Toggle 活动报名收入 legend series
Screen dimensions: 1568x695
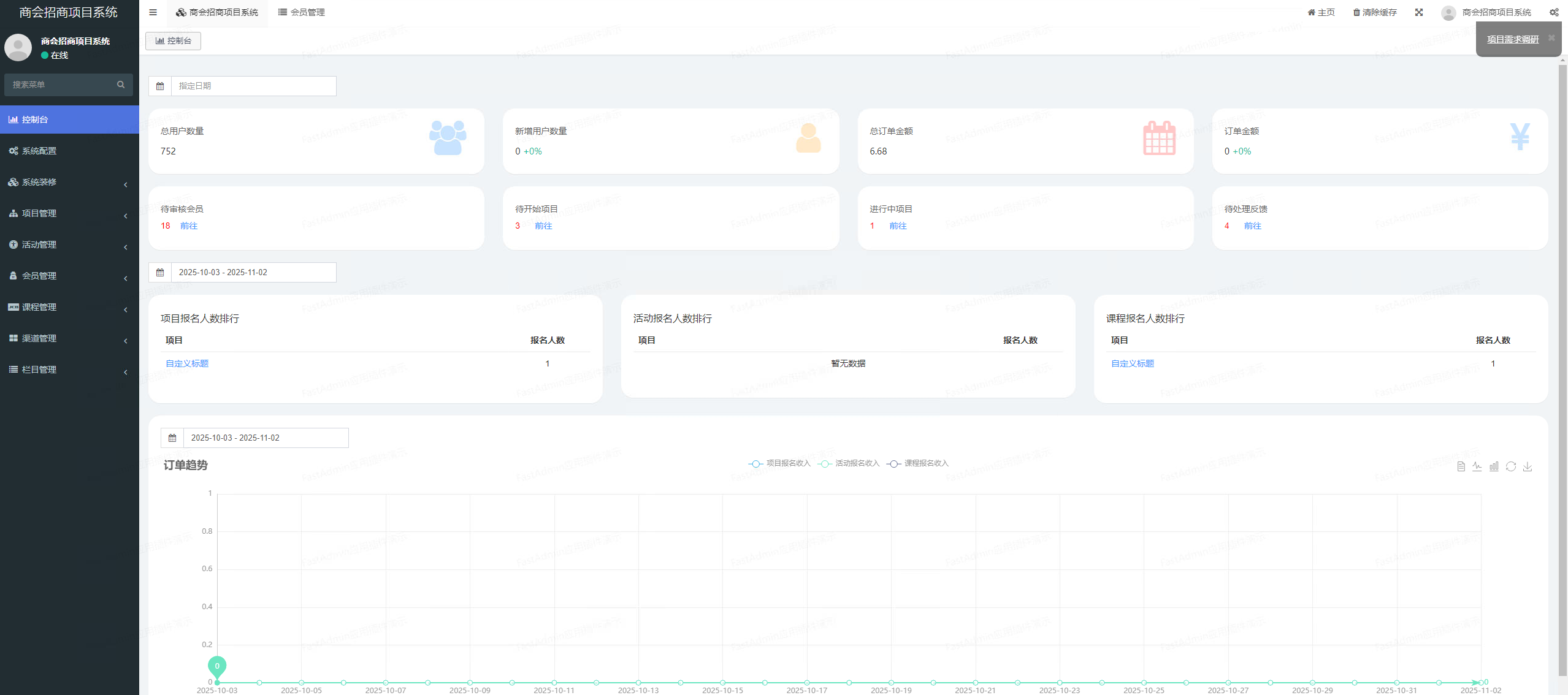[849, 463]
